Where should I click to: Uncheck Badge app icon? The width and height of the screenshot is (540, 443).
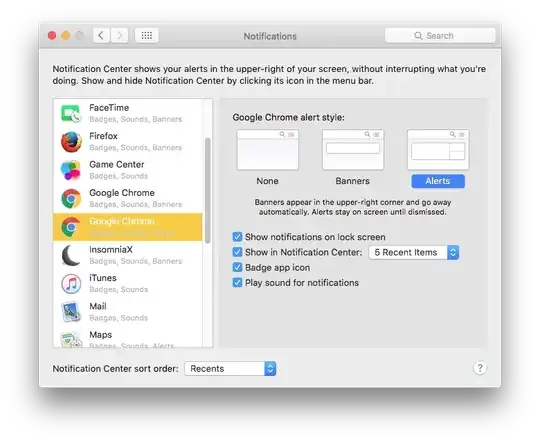(x=237, y=267)
